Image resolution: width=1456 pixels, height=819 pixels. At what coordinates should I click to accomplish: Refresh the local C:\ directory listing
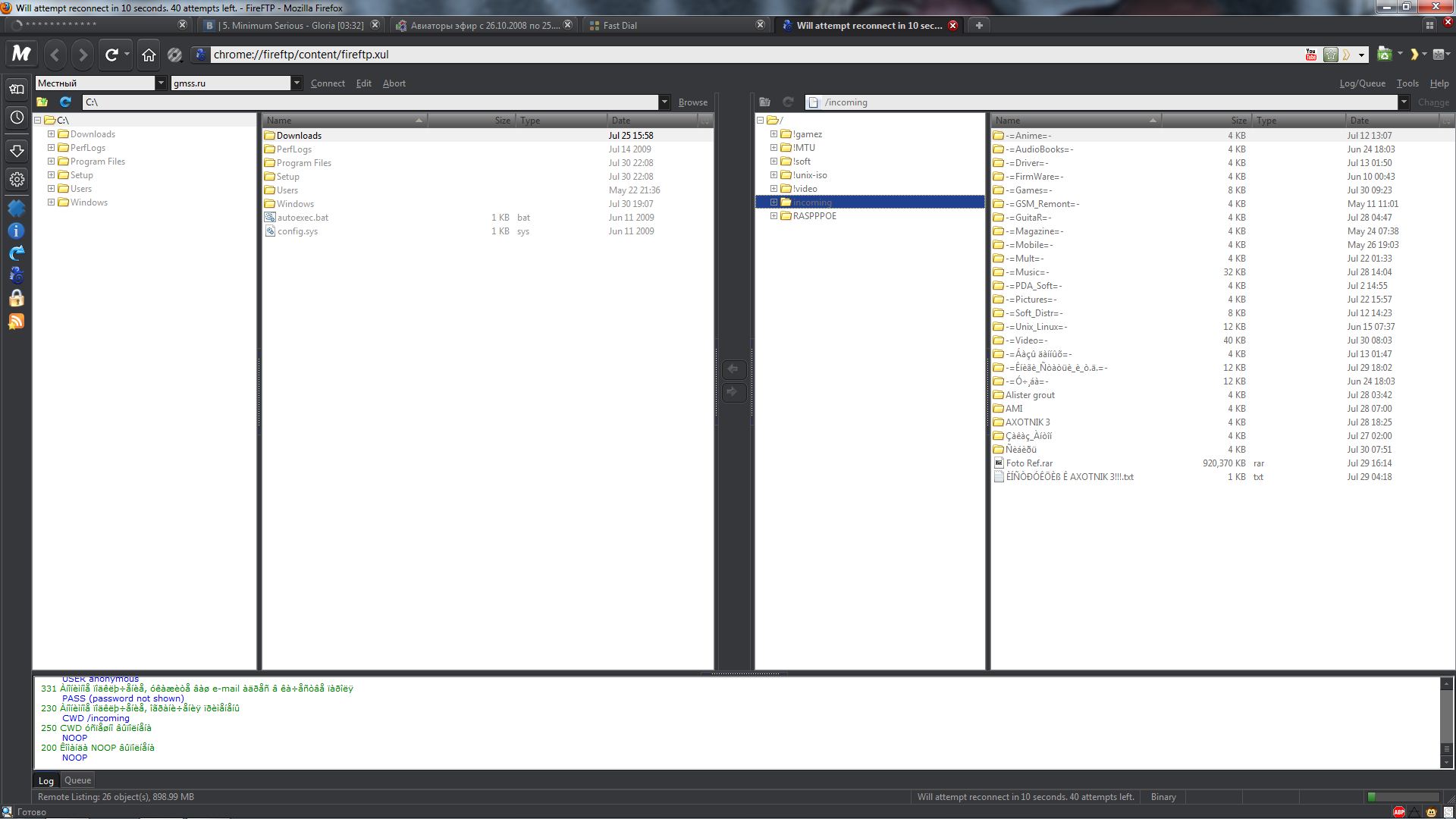[65, 102]
